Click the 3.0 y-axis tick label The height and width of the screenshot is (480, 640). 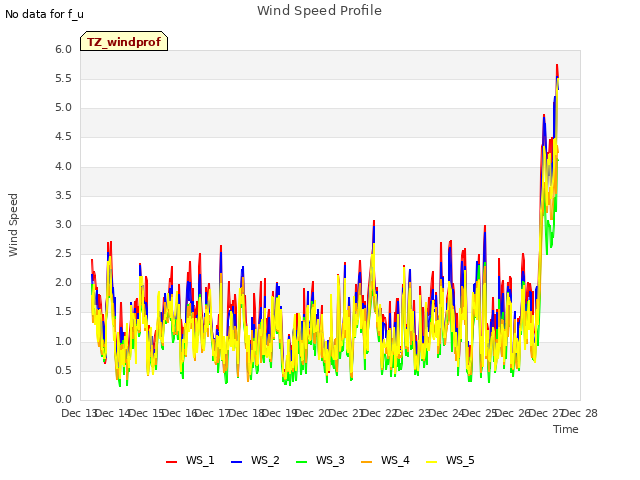[x=63, y=224]
